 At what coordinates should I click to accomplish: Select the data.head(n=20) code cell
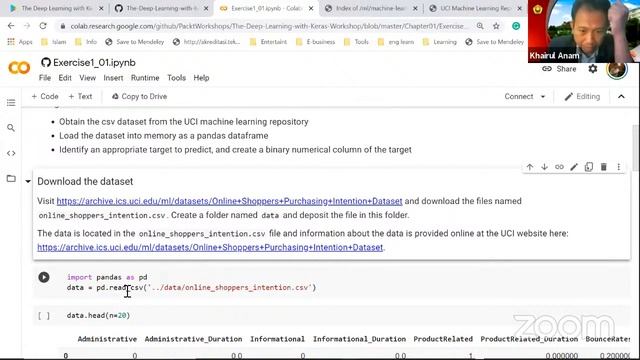331,316
